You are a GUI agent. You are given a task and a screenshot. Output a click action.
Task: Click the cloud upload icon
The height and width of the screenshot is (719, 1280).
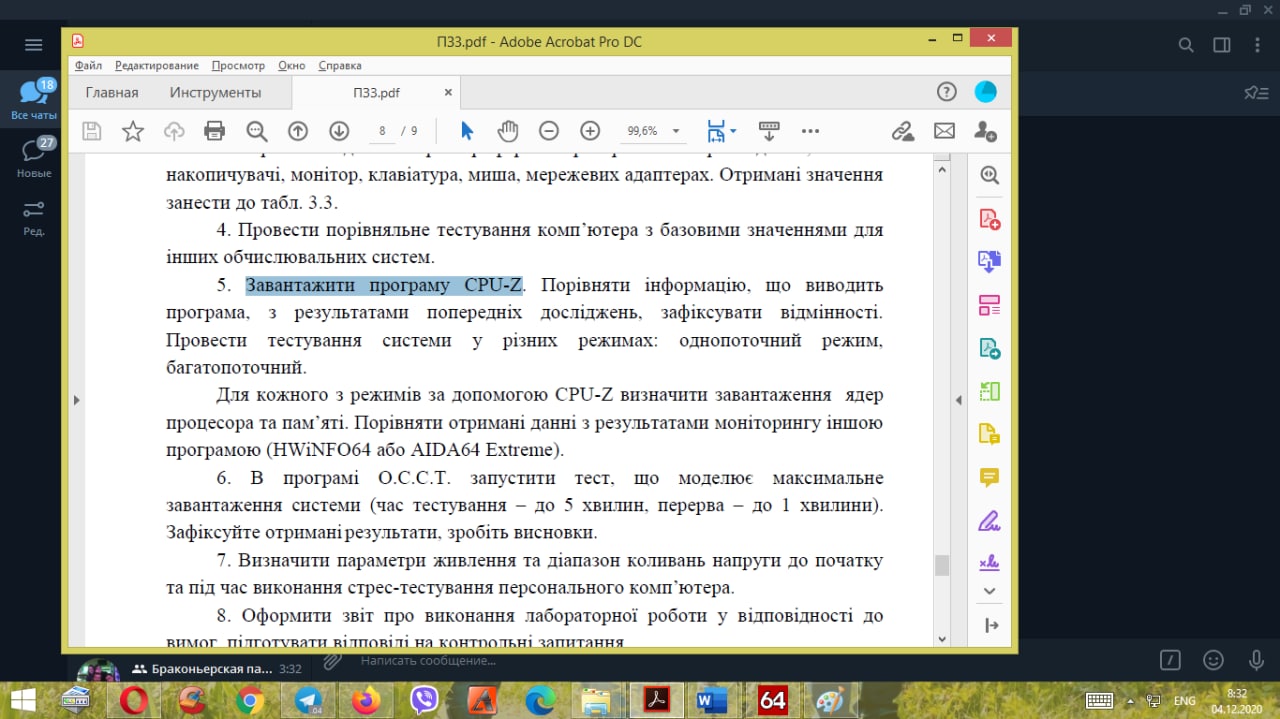click(x=174, y=131)
